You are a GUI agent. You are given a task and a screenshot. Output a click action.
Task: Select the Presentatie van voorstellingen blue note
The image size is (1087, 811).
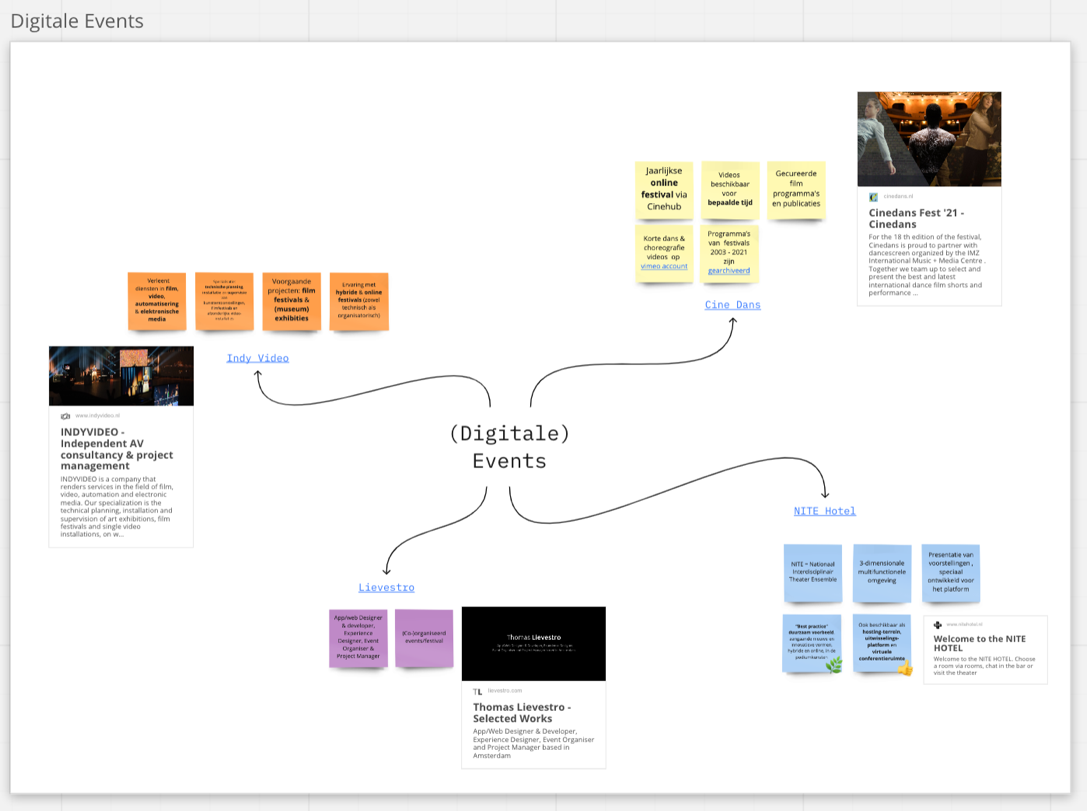950,573
